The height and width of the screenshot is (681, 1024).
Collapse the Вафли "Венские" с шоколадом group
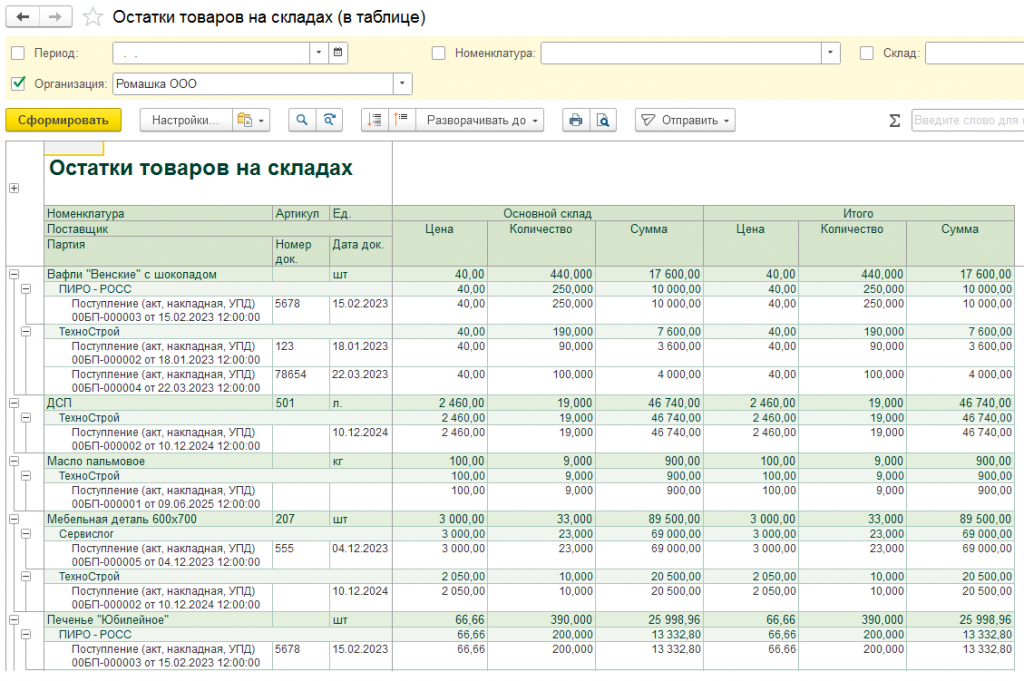[x=14, y=273]
